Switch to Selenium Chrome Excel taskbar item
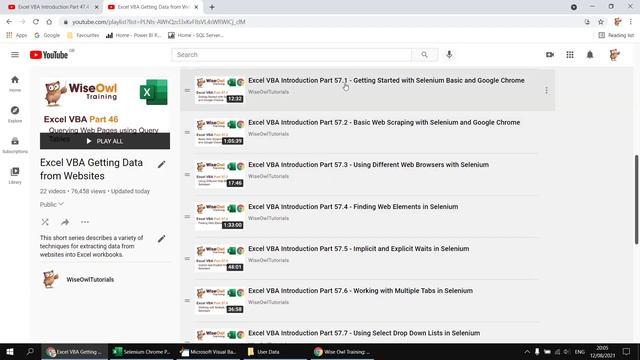The image size is (640, 360). (142, 351)
